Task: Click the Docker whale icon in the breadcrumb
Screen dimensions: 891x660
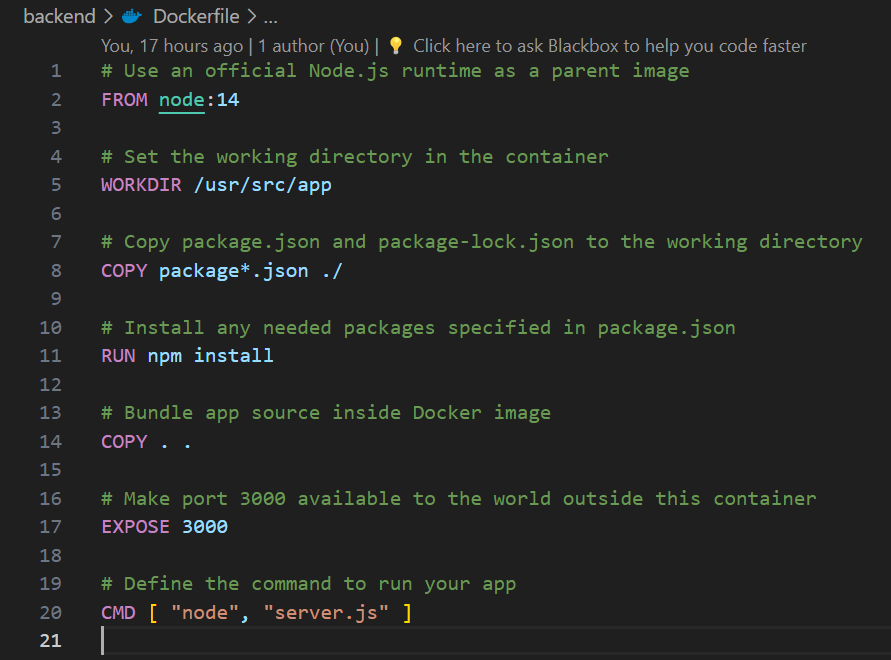Action: 131,16
